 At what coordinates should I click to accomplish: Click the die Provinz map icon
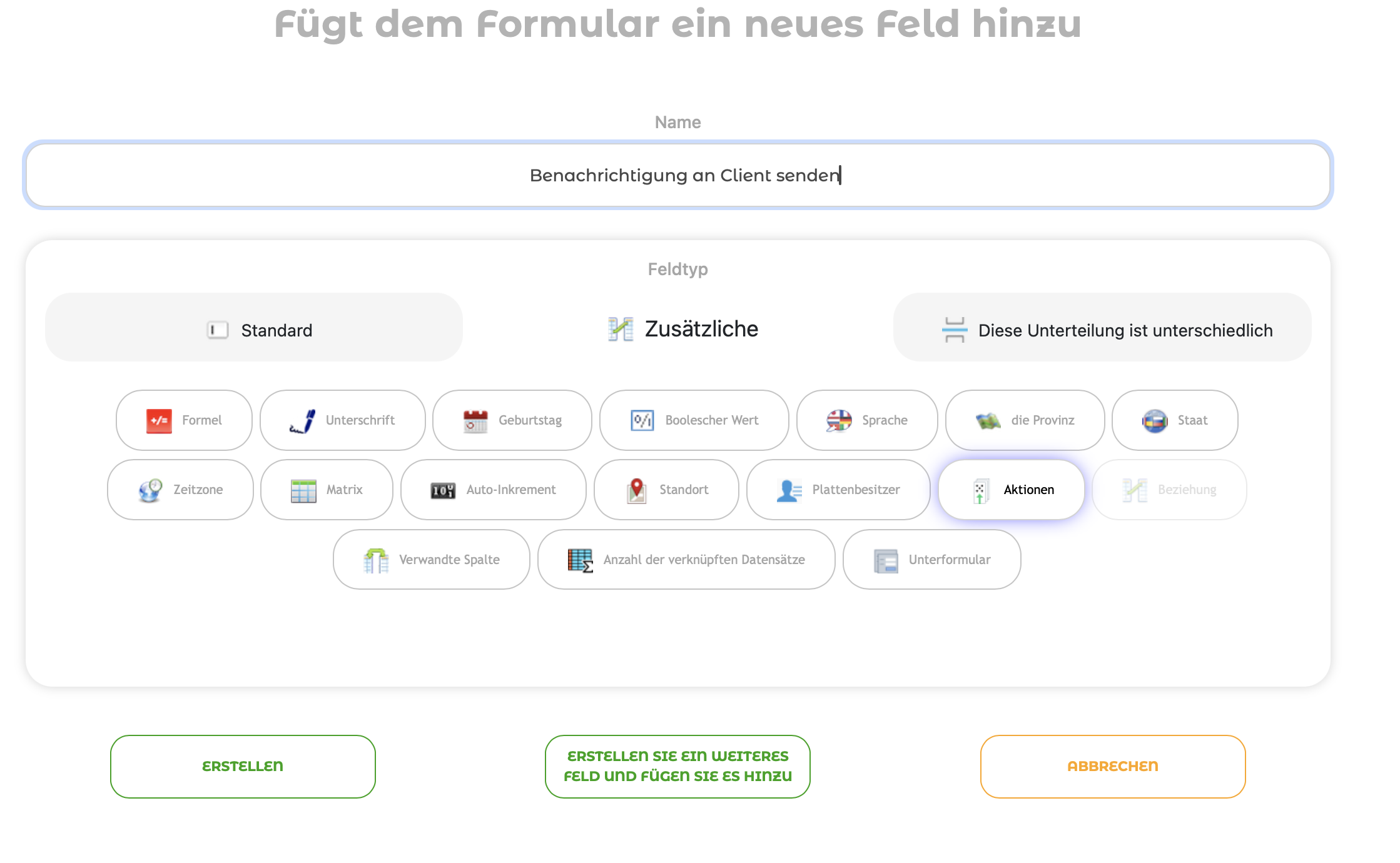[988, 421]
